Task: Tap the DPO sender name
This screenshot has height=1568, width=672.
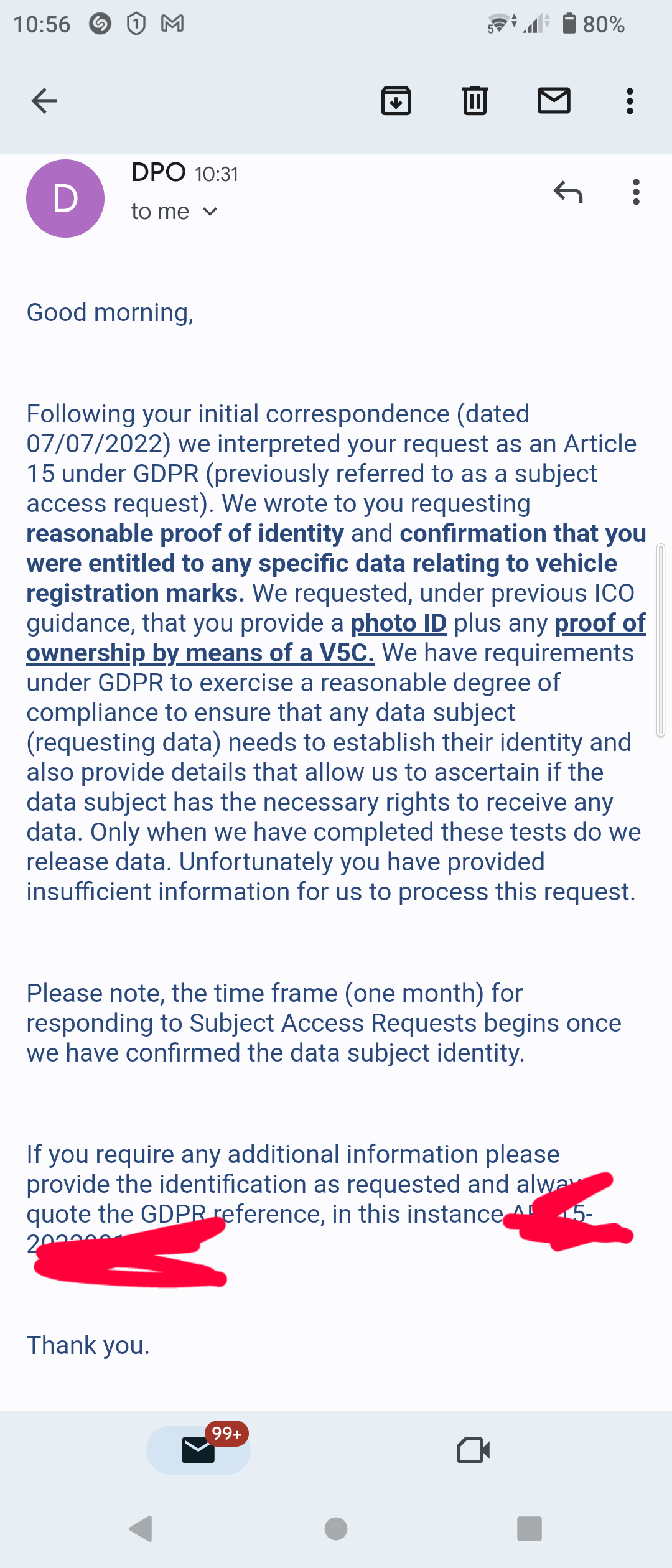Action: (x=159, y=172)
